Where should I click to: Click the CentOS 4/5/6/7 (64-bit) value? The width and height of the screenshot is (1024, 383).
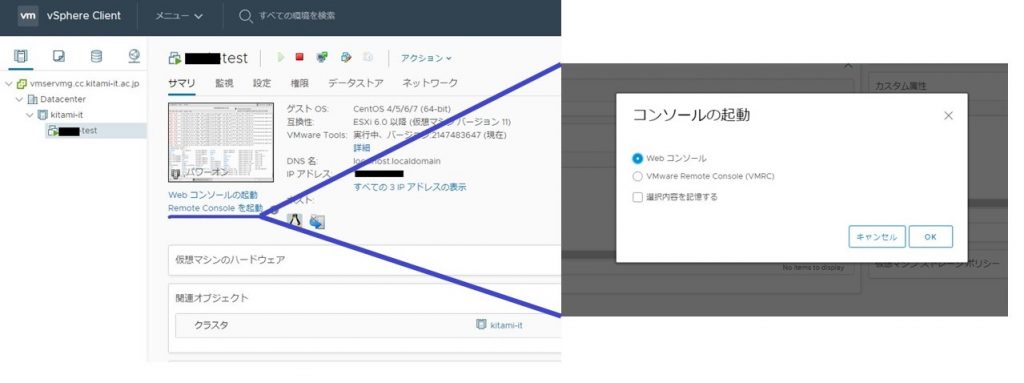click(x=402, y=108)
